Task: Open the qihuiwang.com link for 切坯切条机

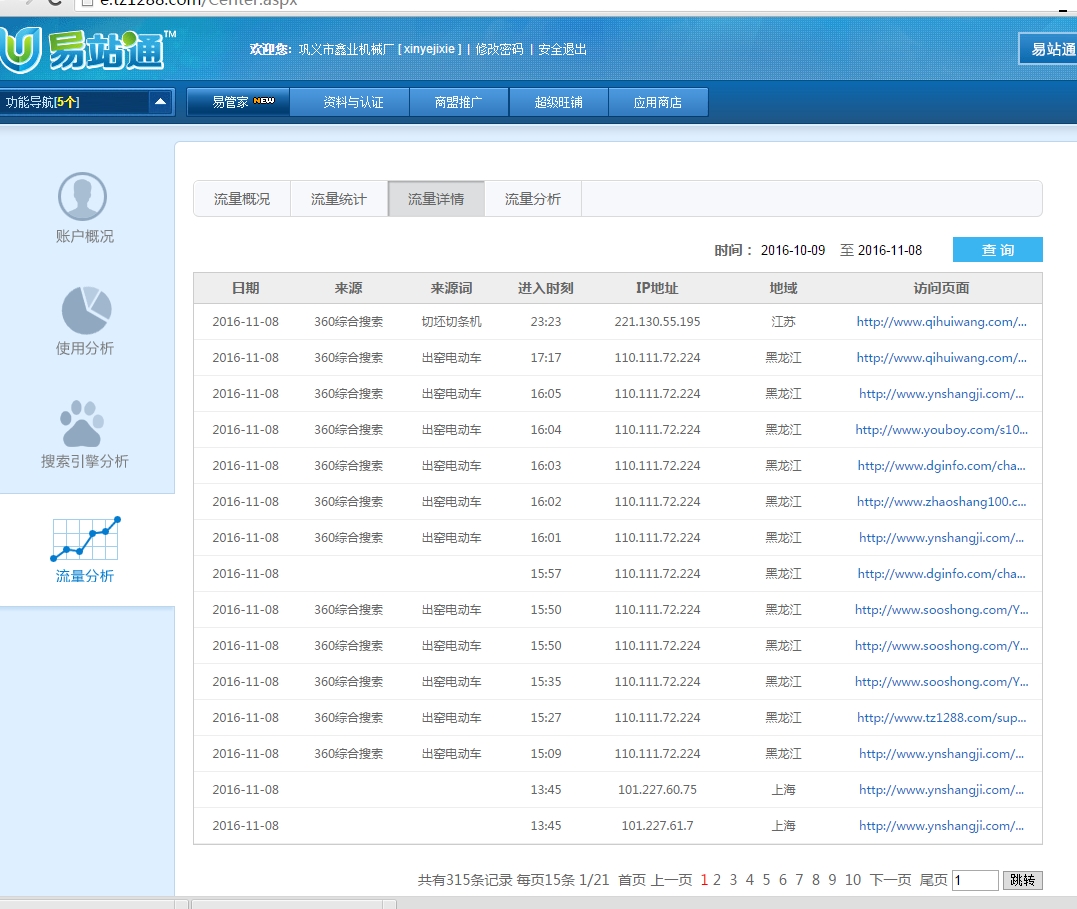Action: pyautogui.click(x=942, y=322)
